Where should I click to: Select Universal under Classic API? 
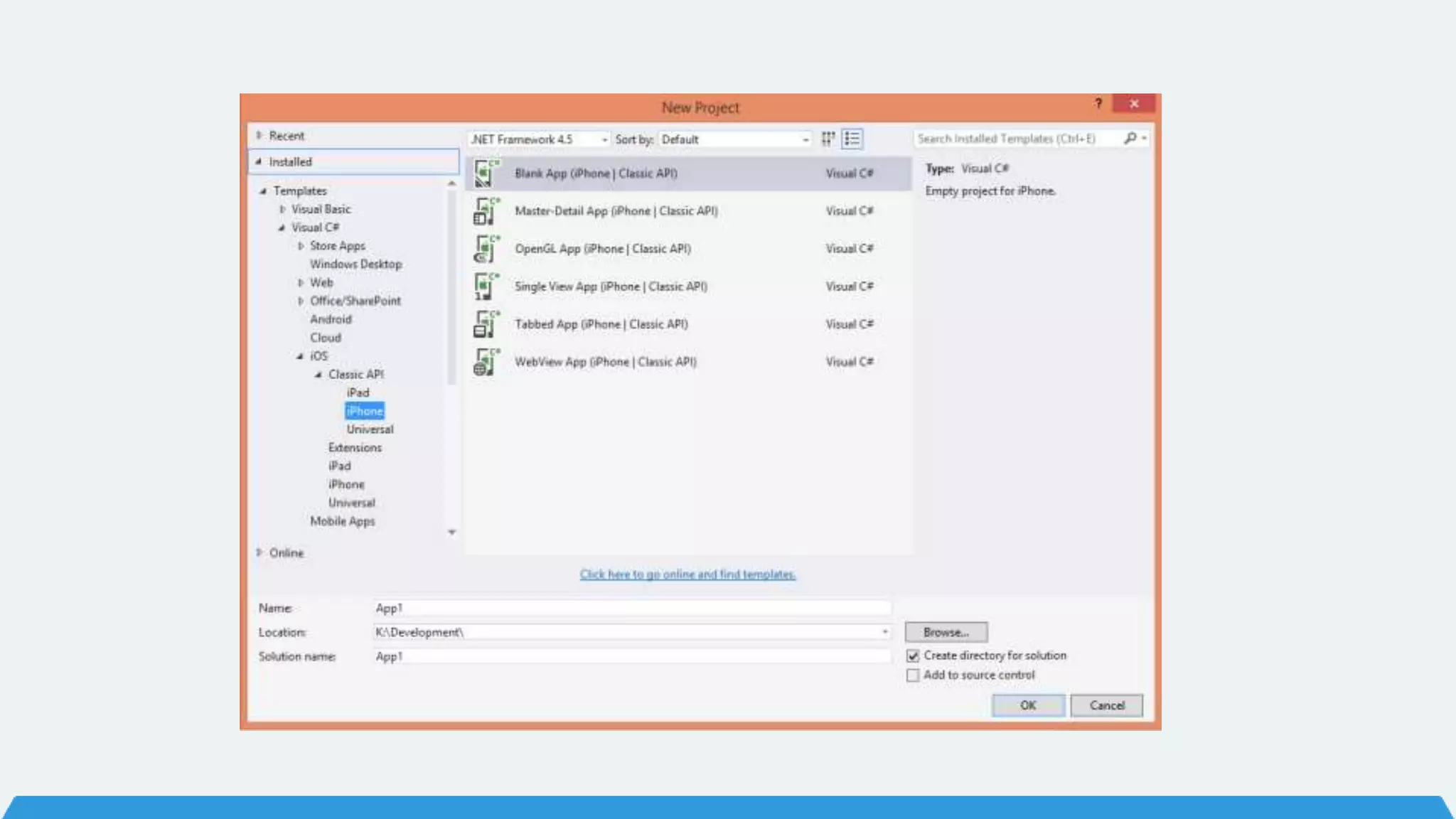370,429
